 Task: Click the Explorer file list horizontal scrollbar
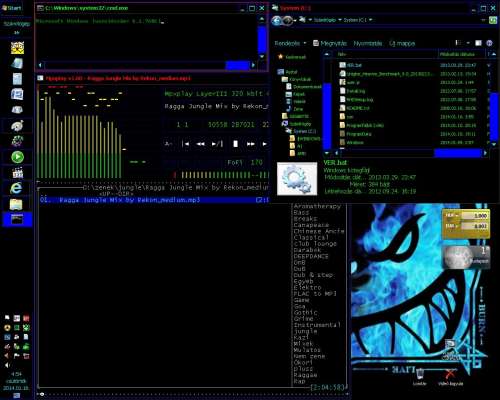coord(458,153)
